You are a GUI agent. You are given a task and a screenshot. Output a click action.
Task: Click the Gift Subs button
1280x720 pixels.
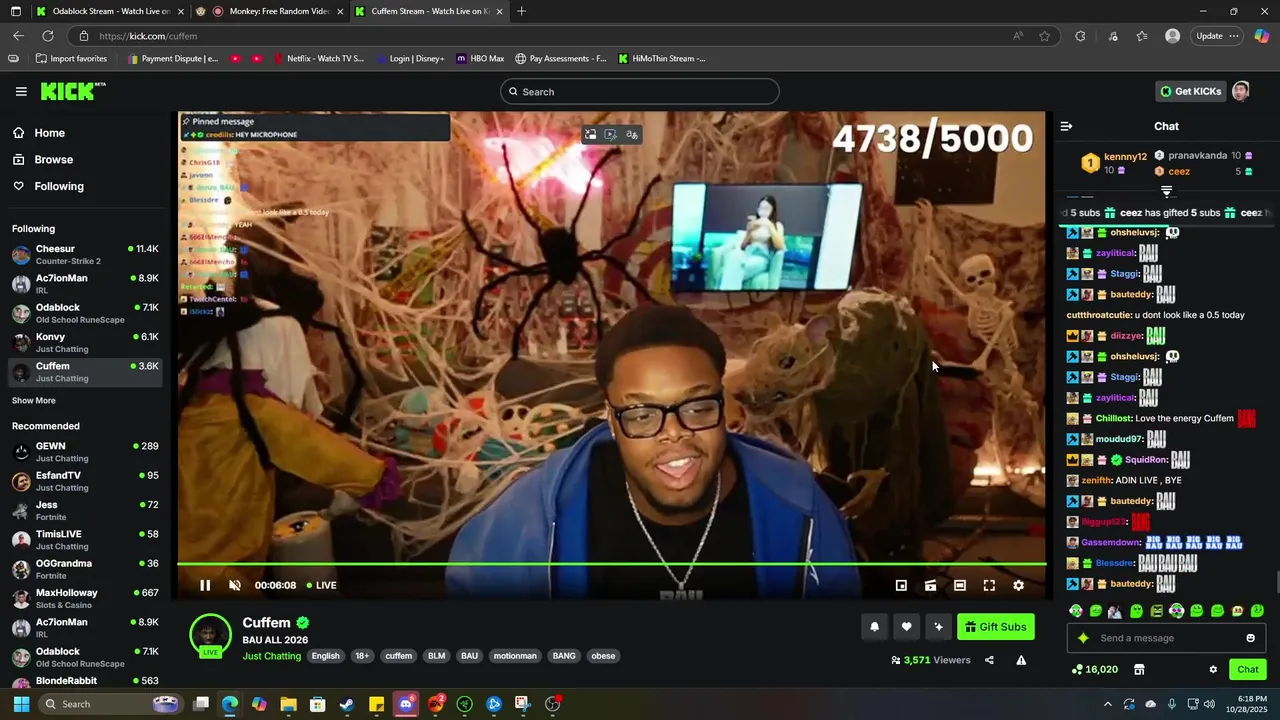[996, 627]
